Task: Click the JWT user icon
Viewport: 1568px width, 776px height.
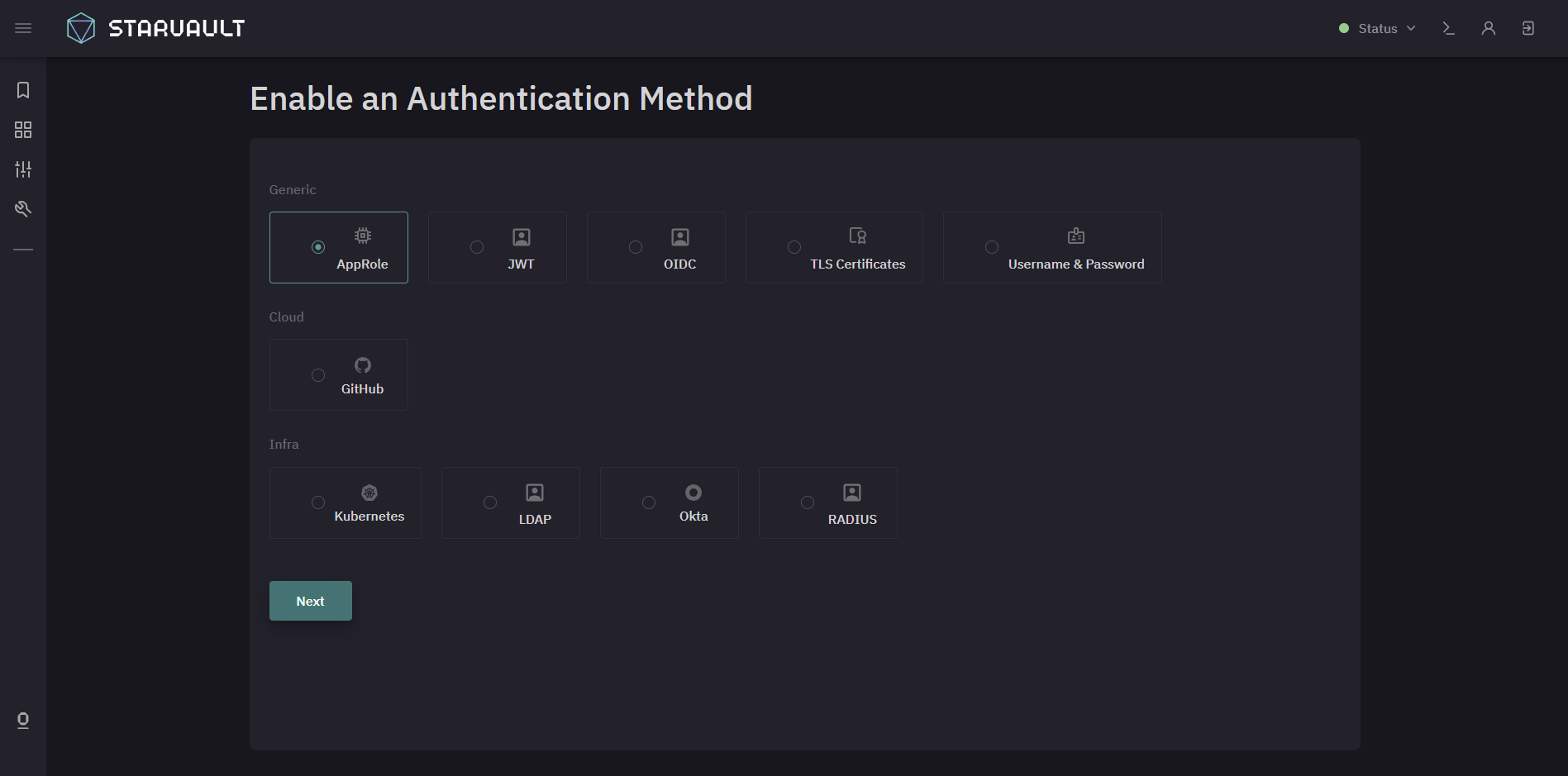Action: [x=522, y=237]
